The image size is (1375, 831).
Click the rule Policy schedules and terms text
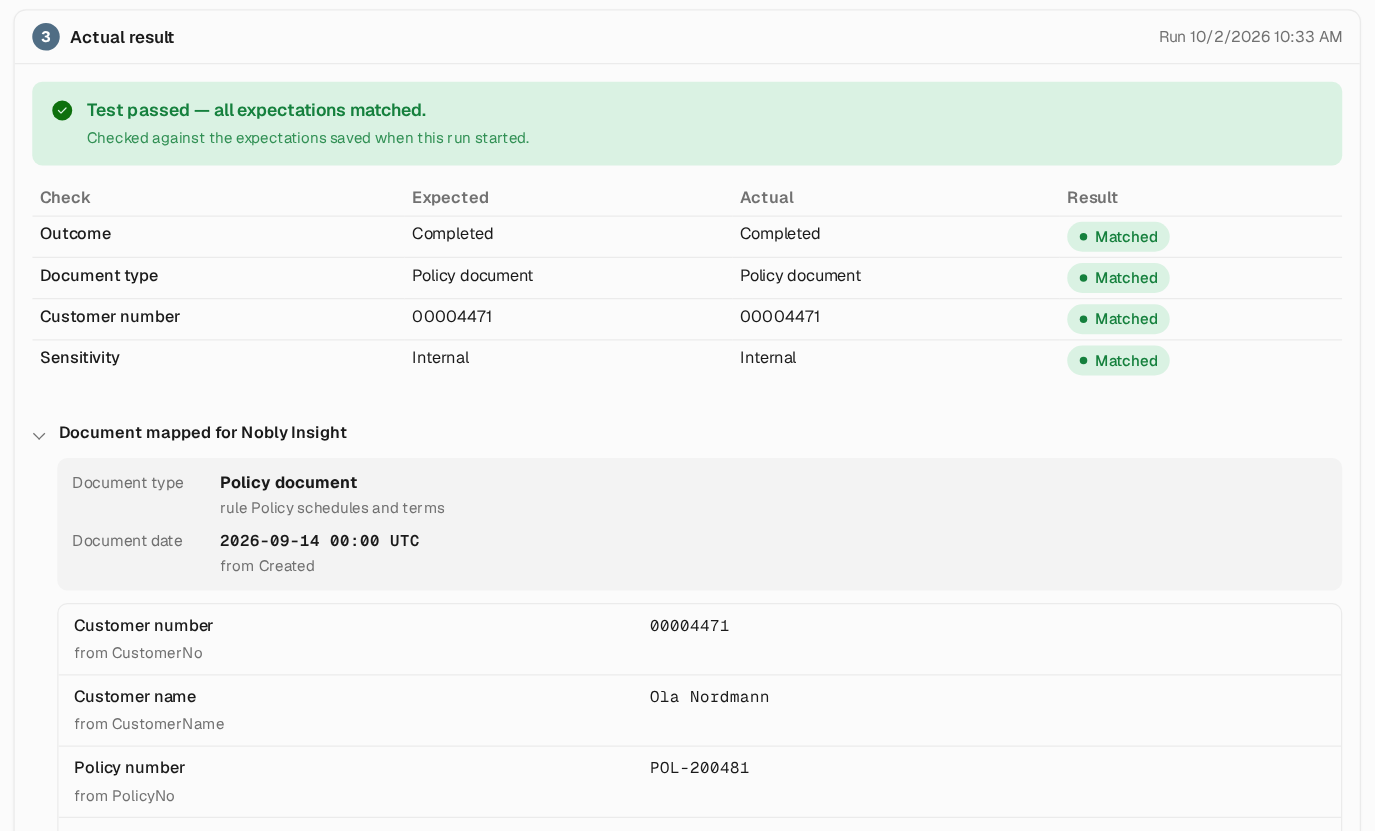pyautogui.click(x=332, y=508)
